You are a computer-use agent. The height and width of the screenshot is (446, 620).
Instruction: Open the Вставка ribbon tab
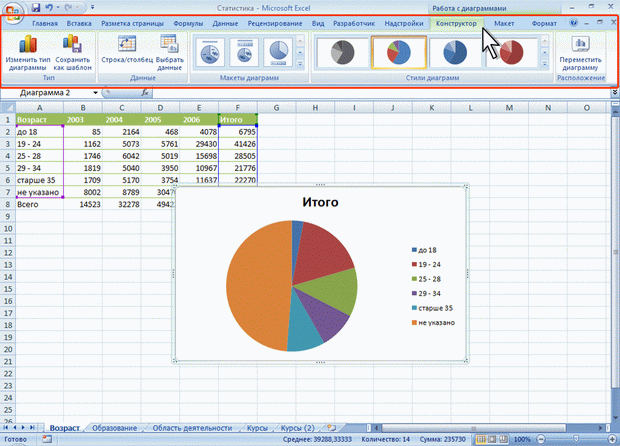[x=79, y=23]
